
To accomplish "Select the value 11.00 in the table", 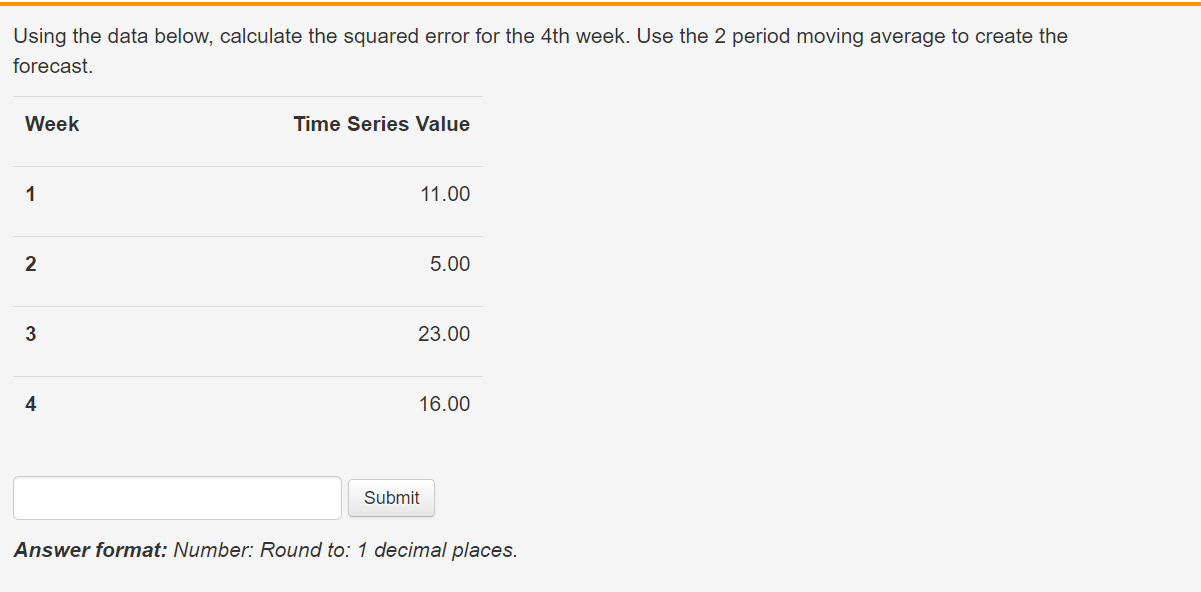I will tap(443, 194).
